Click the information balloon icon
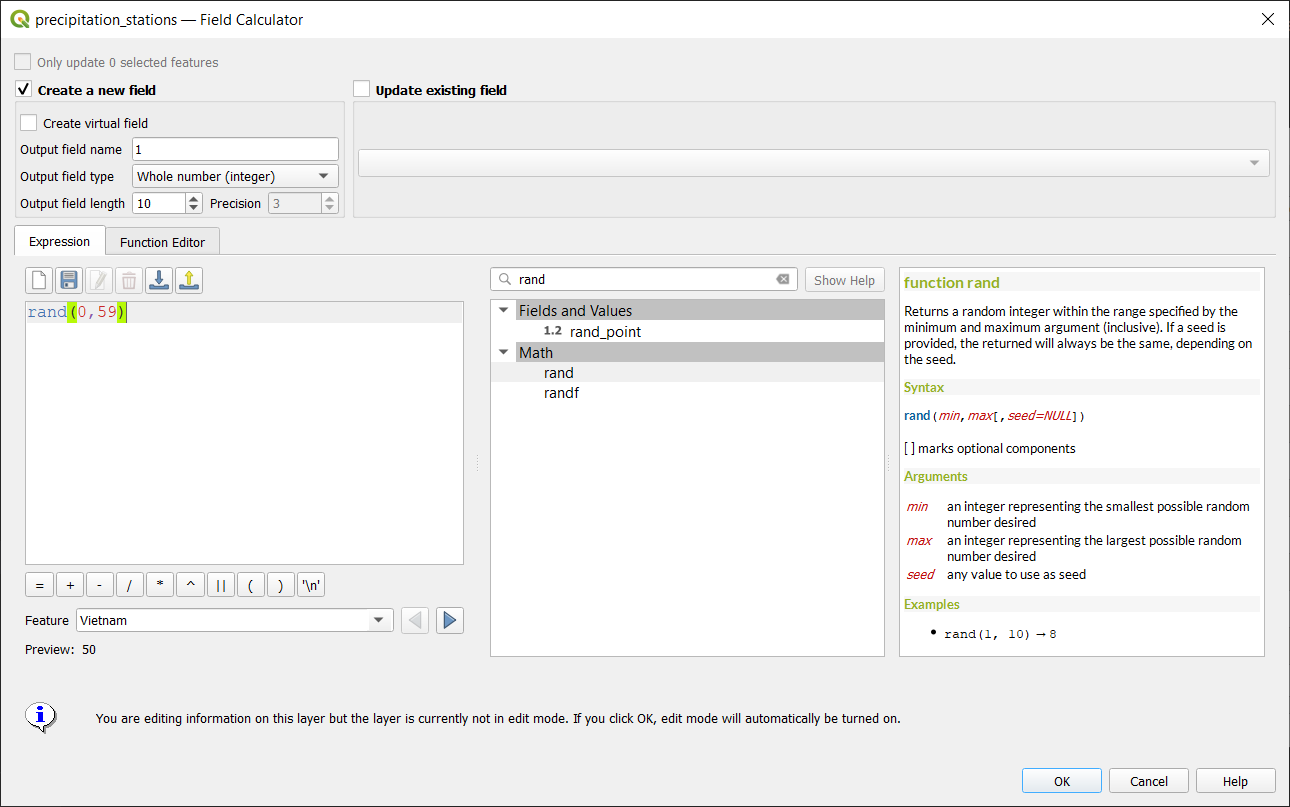Image resolution: width=1290 pixels, height=807 pixels. [40, 716]
